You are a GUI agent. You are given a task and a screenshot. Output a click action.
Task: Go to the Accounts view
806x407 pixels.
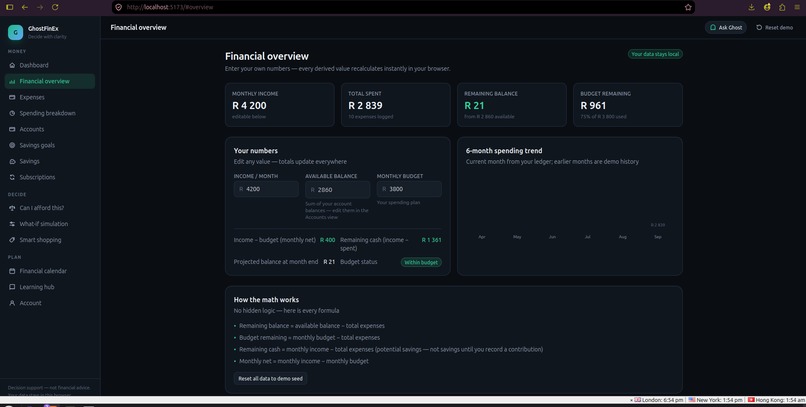click(x=50, y=129)
